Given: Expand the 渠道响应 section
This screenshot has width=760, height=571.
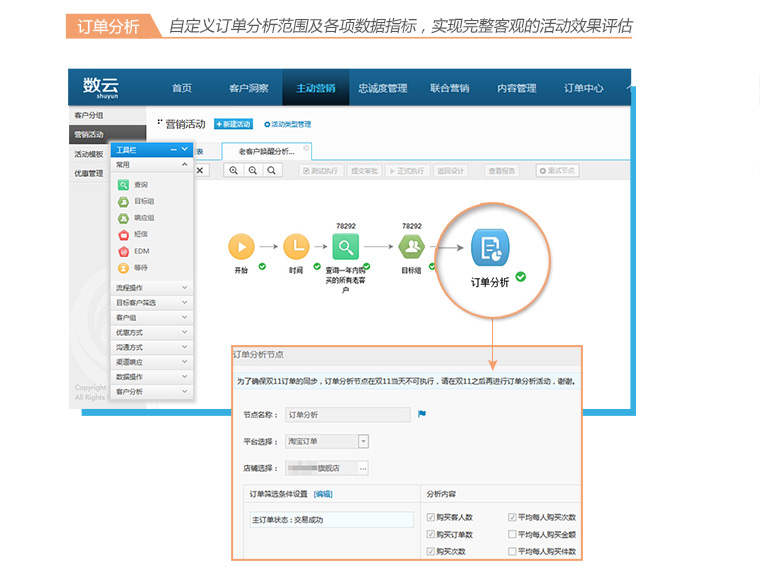Looking at the screenshot, I should point(152,362).
